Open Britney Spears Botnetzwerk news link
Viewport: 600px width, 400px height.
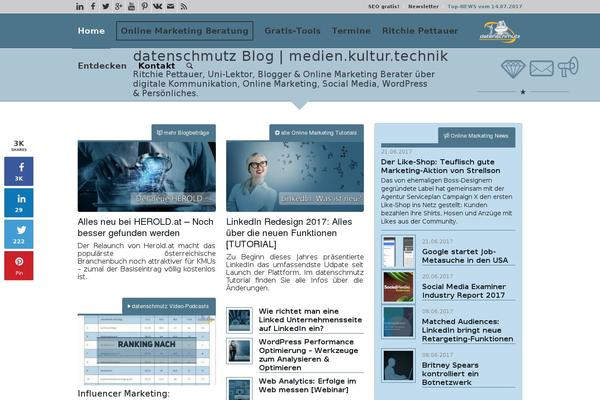tap(450, 374)
